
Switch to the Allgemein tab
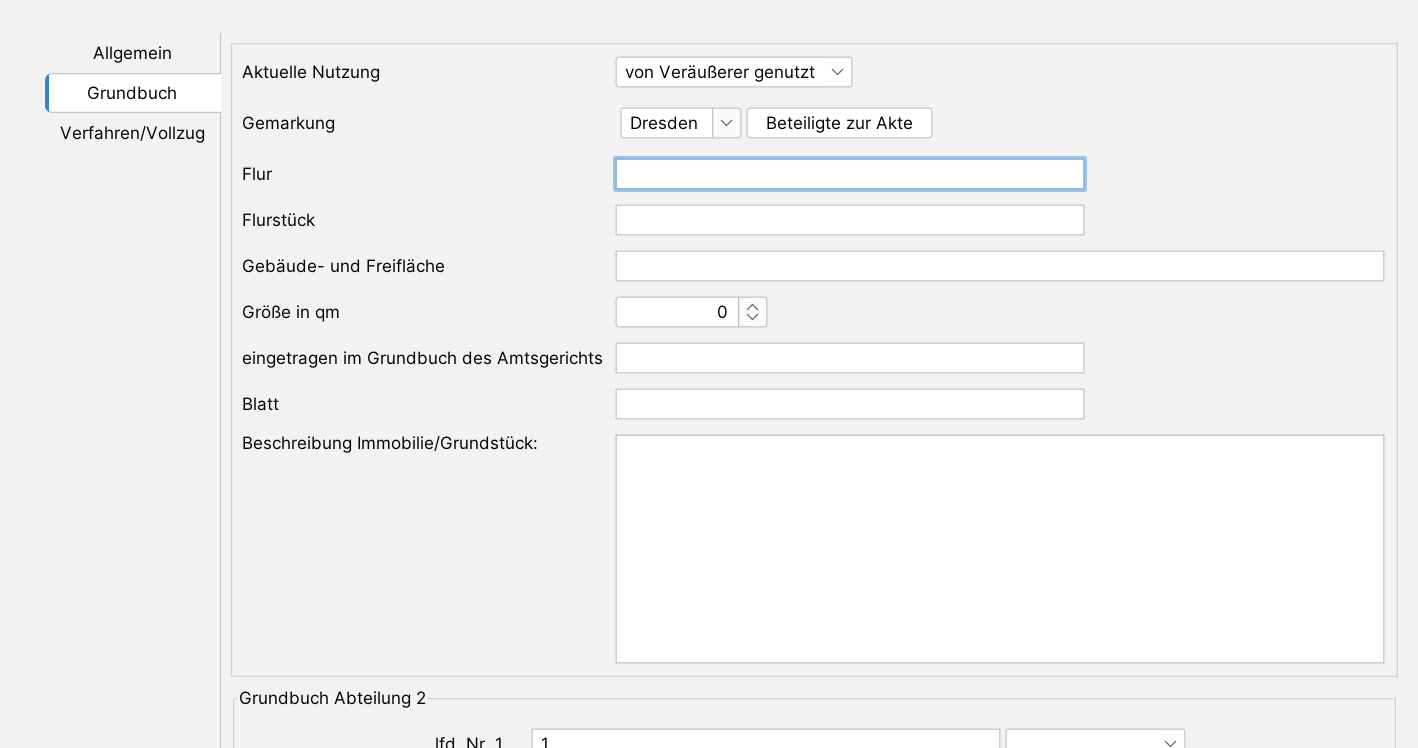(132, 53)
